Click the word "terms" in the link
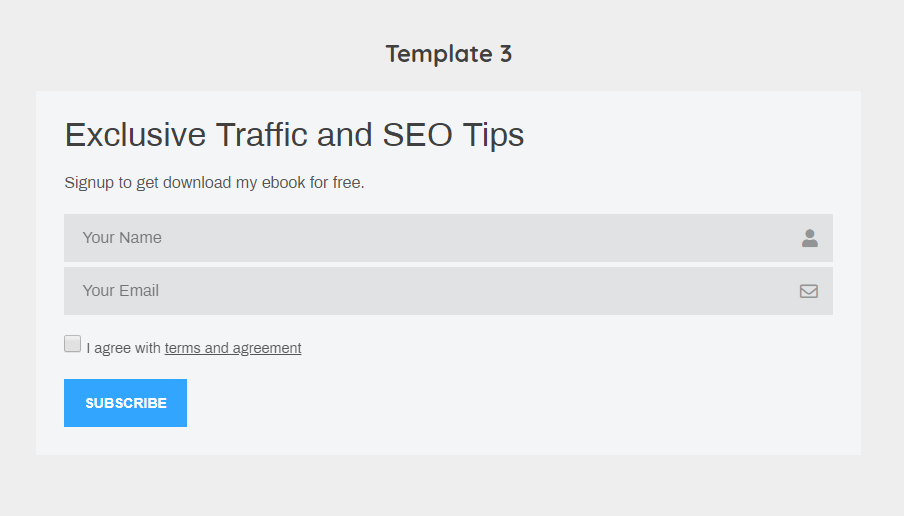Viewport: 904px width, 516px height. (x=182, y=348)
